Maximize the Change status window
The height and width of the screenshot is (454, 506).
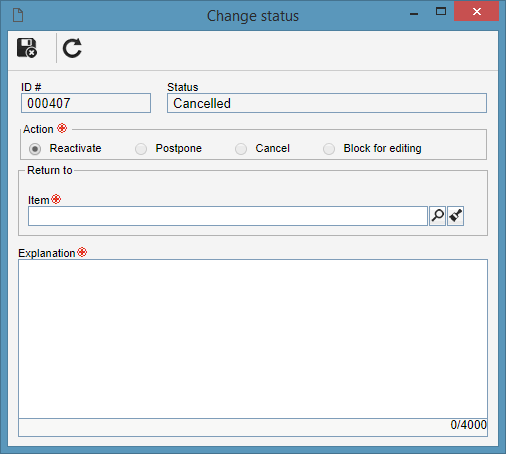point(441,12)
